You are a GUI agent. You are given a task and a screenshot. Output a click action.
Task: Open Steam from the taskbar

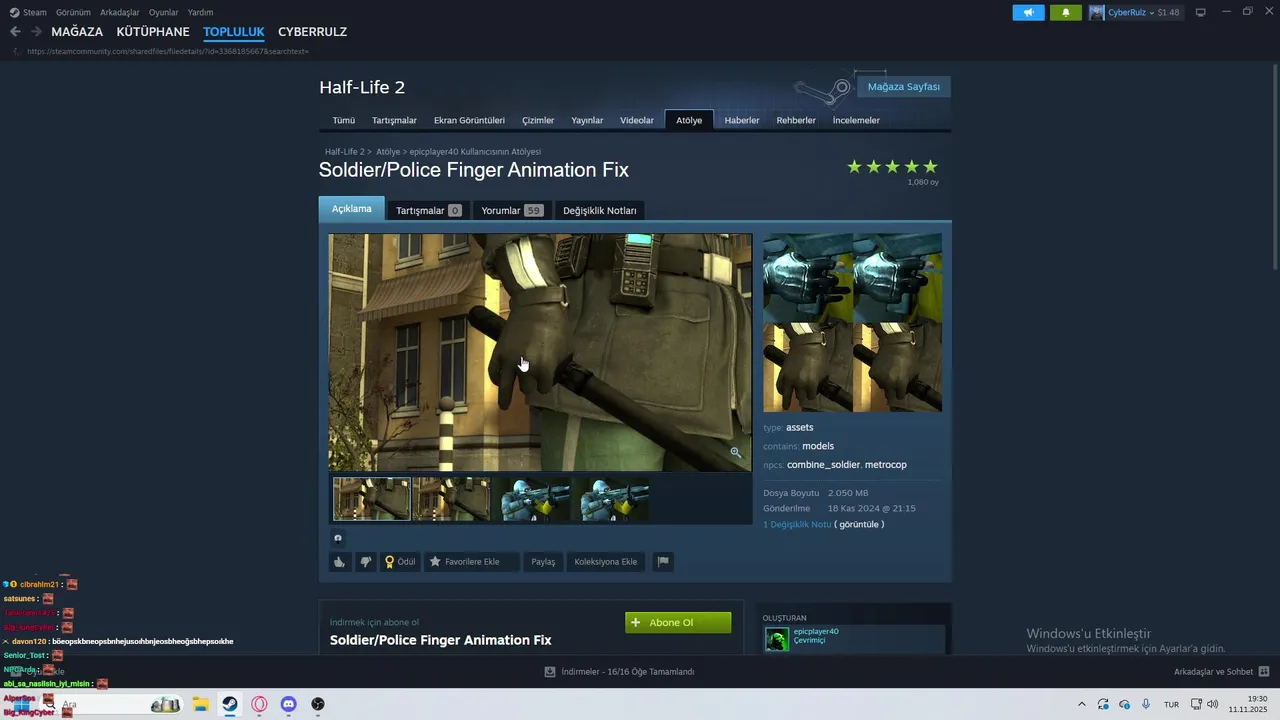[230, 704]
